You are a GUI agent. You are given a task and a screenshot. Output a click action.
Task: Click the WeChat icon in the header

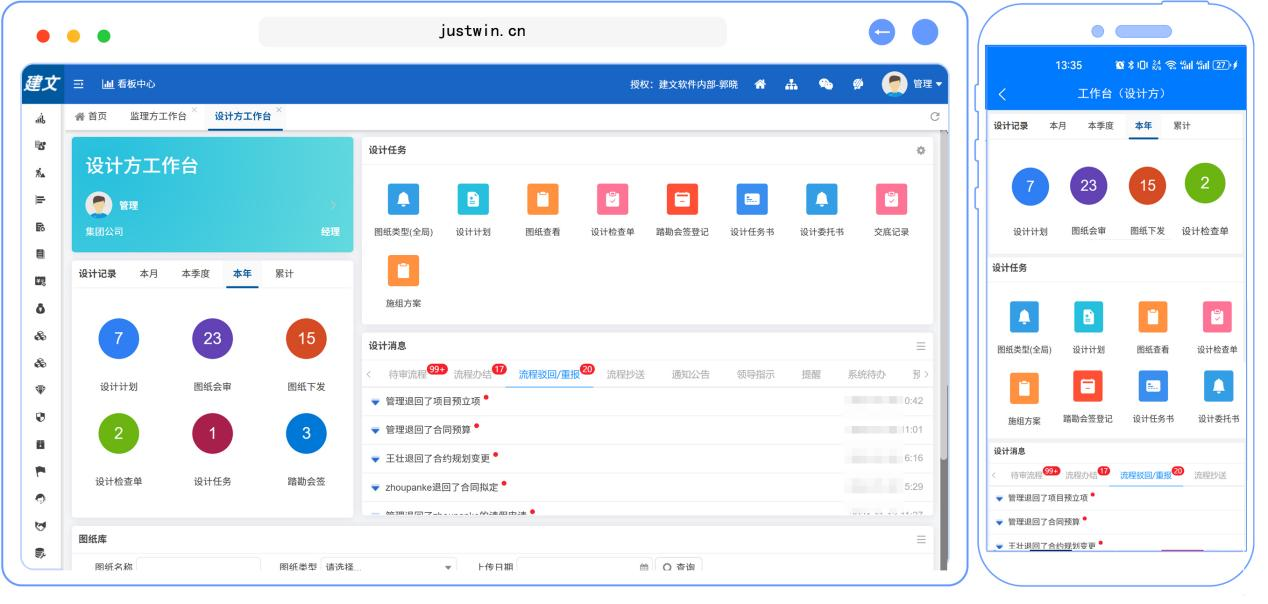tap(826, 84)
